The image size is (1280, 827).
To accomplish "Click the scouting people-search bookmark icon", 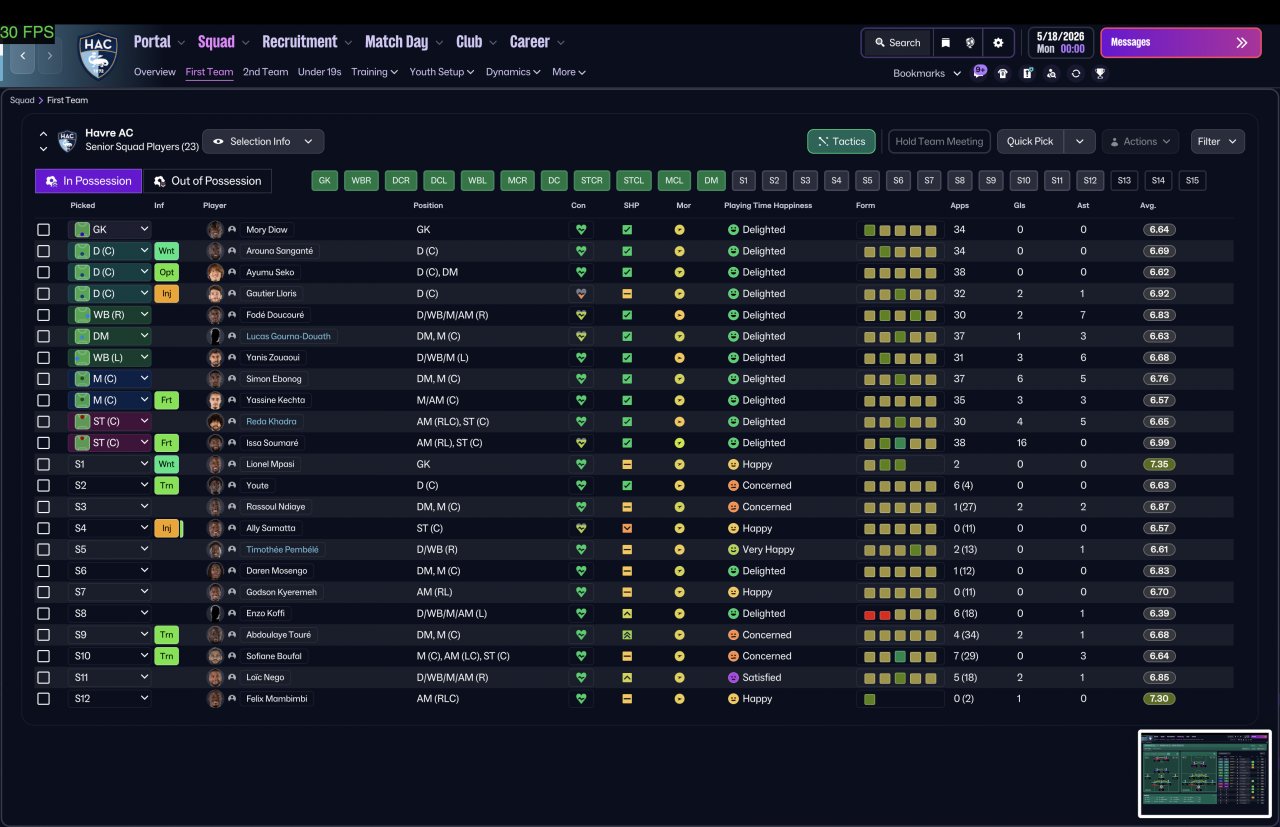I will coord(1051,73).
